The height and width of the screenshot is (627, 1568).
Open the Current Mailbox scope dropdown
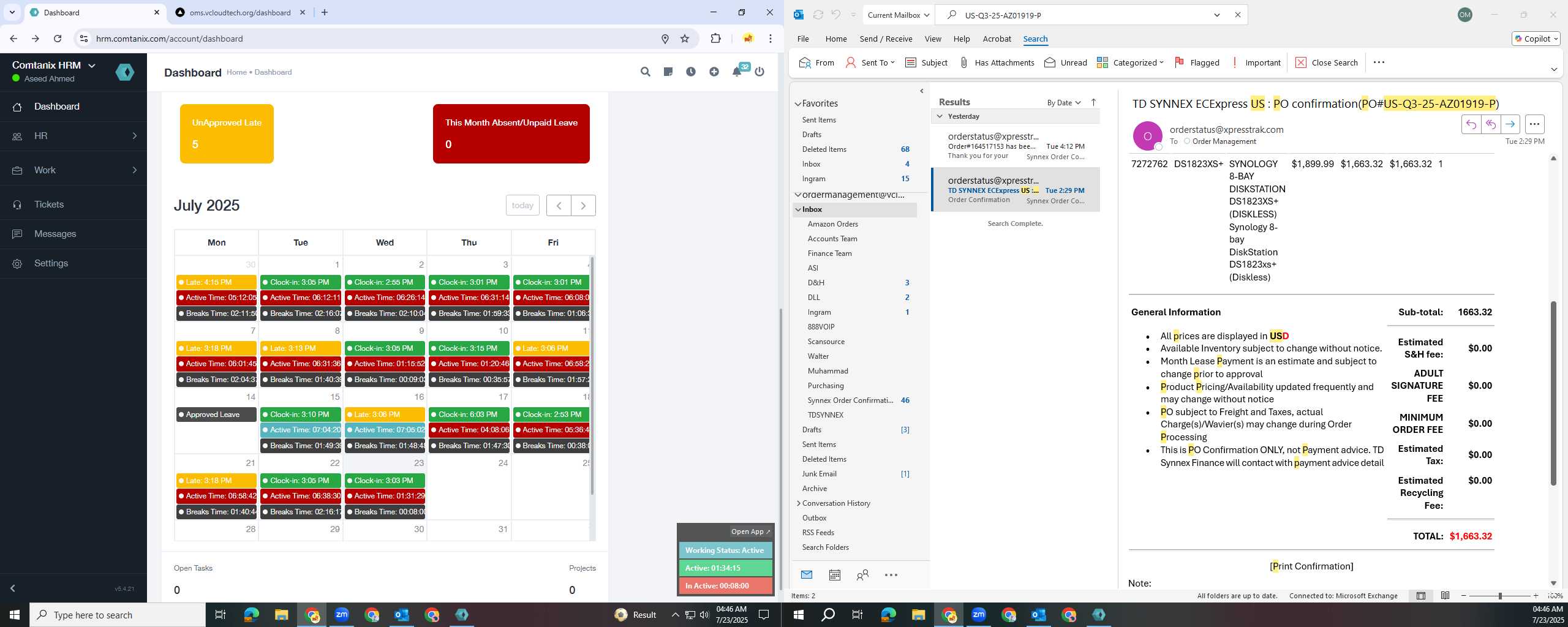[x=898, y=15]
